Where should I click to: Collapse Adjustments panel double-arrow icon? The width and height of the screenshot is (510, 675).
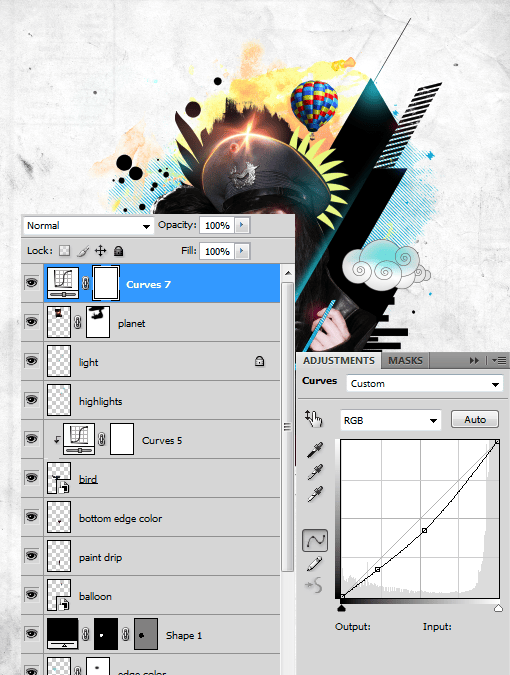(x=474, y=360)
